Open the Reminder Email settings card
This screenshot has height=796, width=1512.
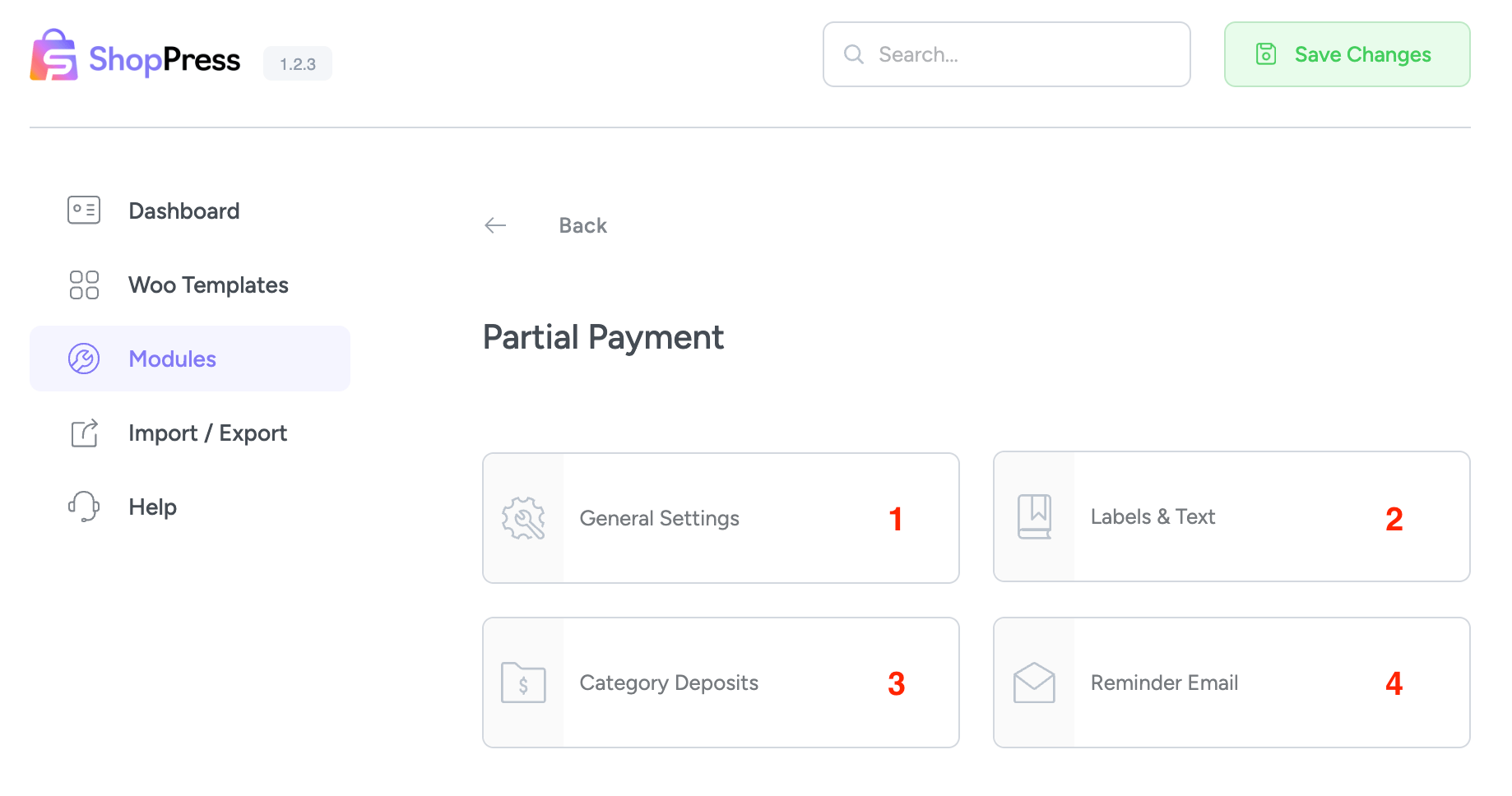pyautogui.click(x=1230, y=683)
